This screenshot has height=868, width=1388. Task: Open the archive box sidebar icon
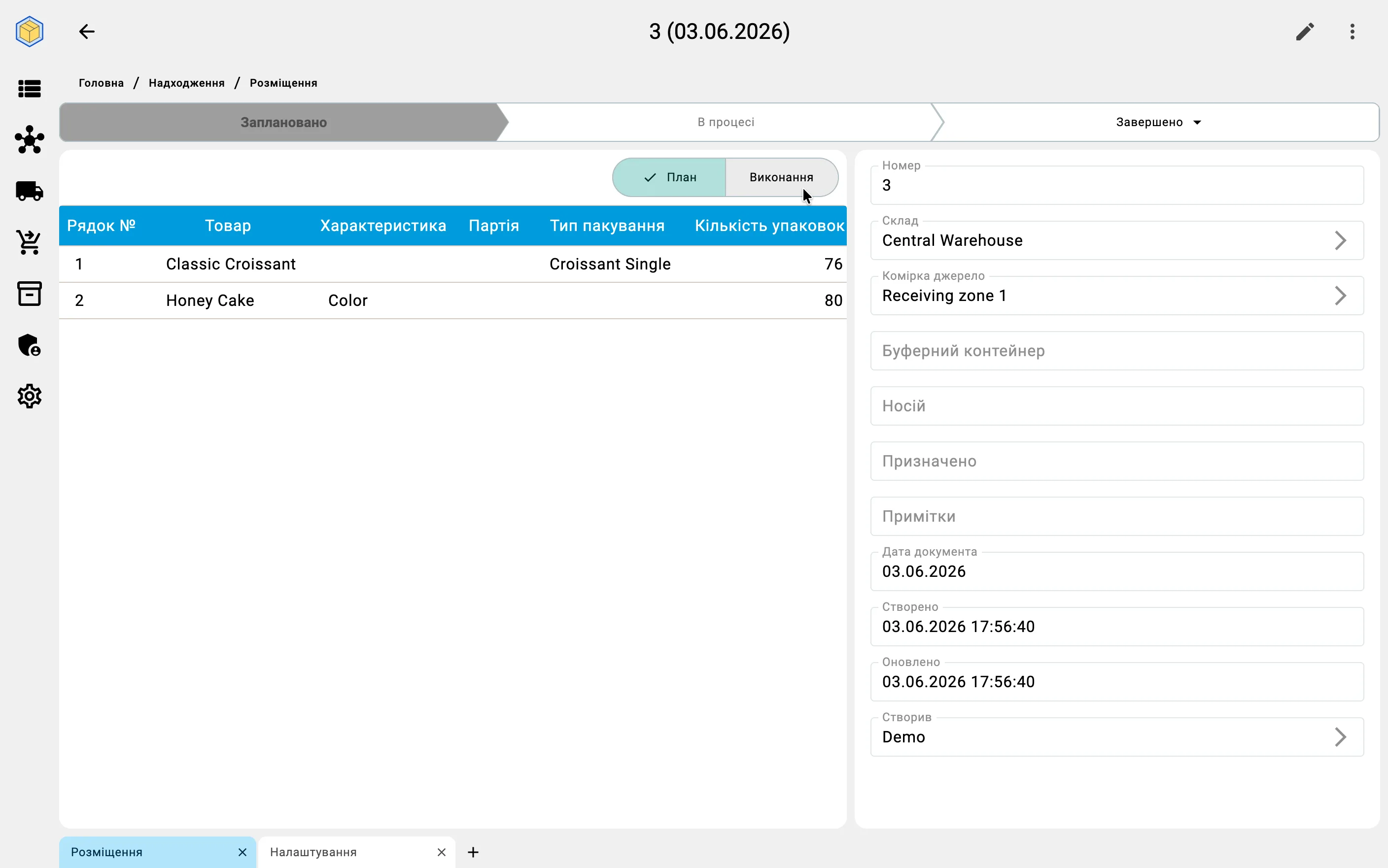point(29,293)
